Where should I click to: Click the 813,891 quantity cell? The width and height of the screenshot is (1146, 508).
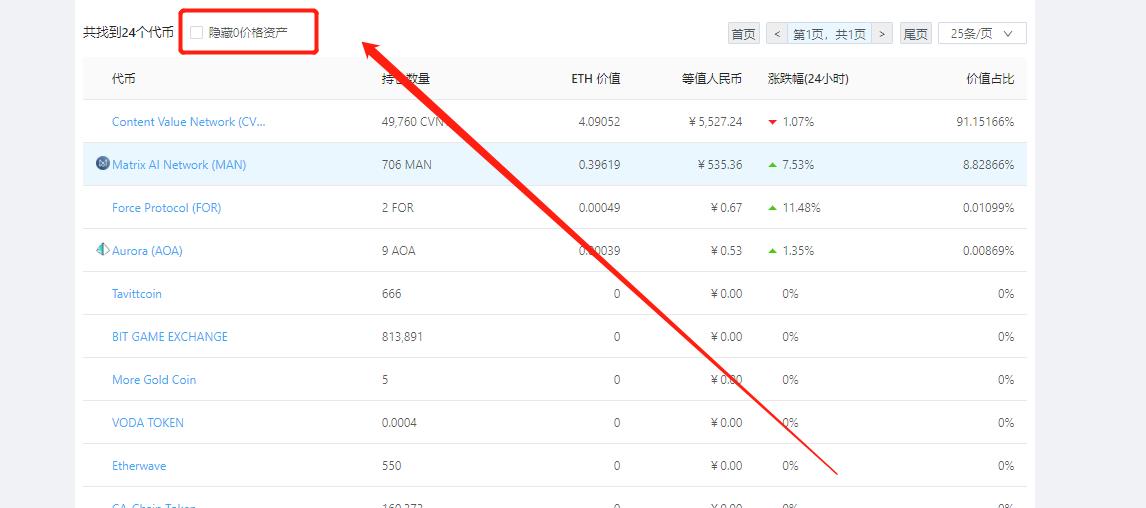click(402, 337)
